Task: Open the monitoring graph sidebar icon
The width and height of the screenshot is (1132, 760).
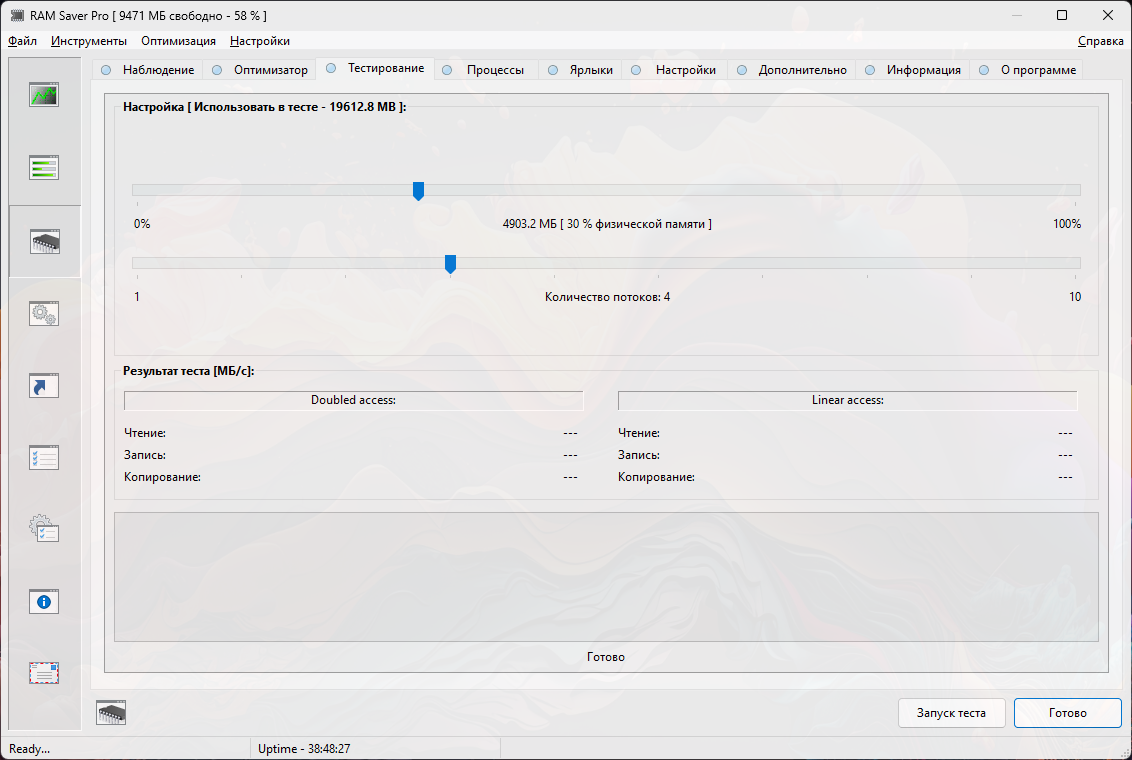Action: [x=44, y=95]
